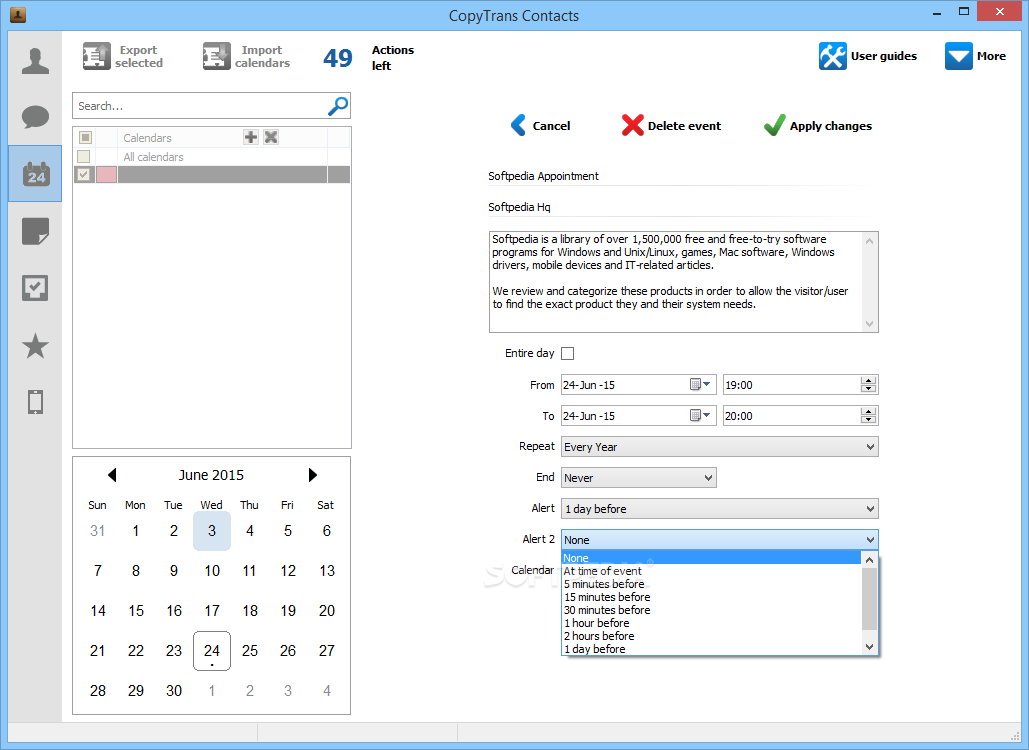The image size is (1029, 750).
Task: Click Delete event
Action: [x=671, y=125]
